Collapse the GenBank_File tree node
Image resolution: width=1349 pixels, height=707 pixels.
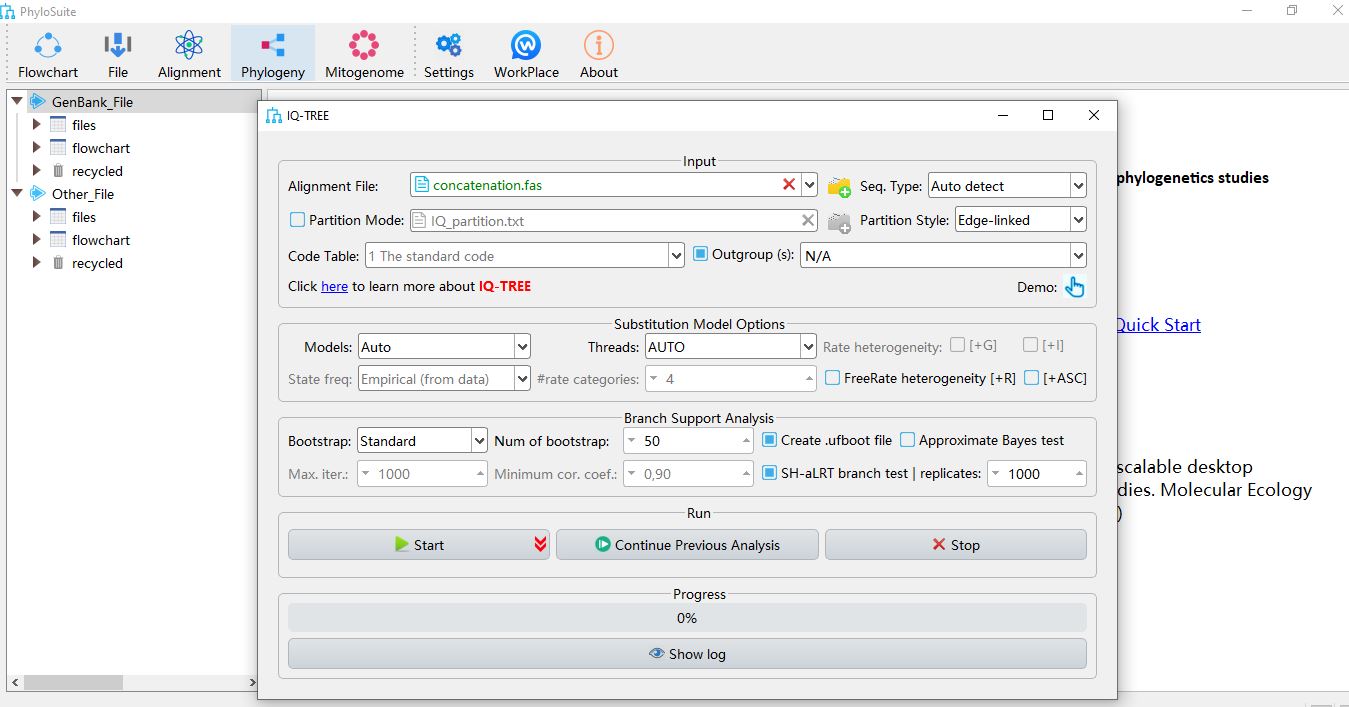pyautogui.click(x=16, y=101)
